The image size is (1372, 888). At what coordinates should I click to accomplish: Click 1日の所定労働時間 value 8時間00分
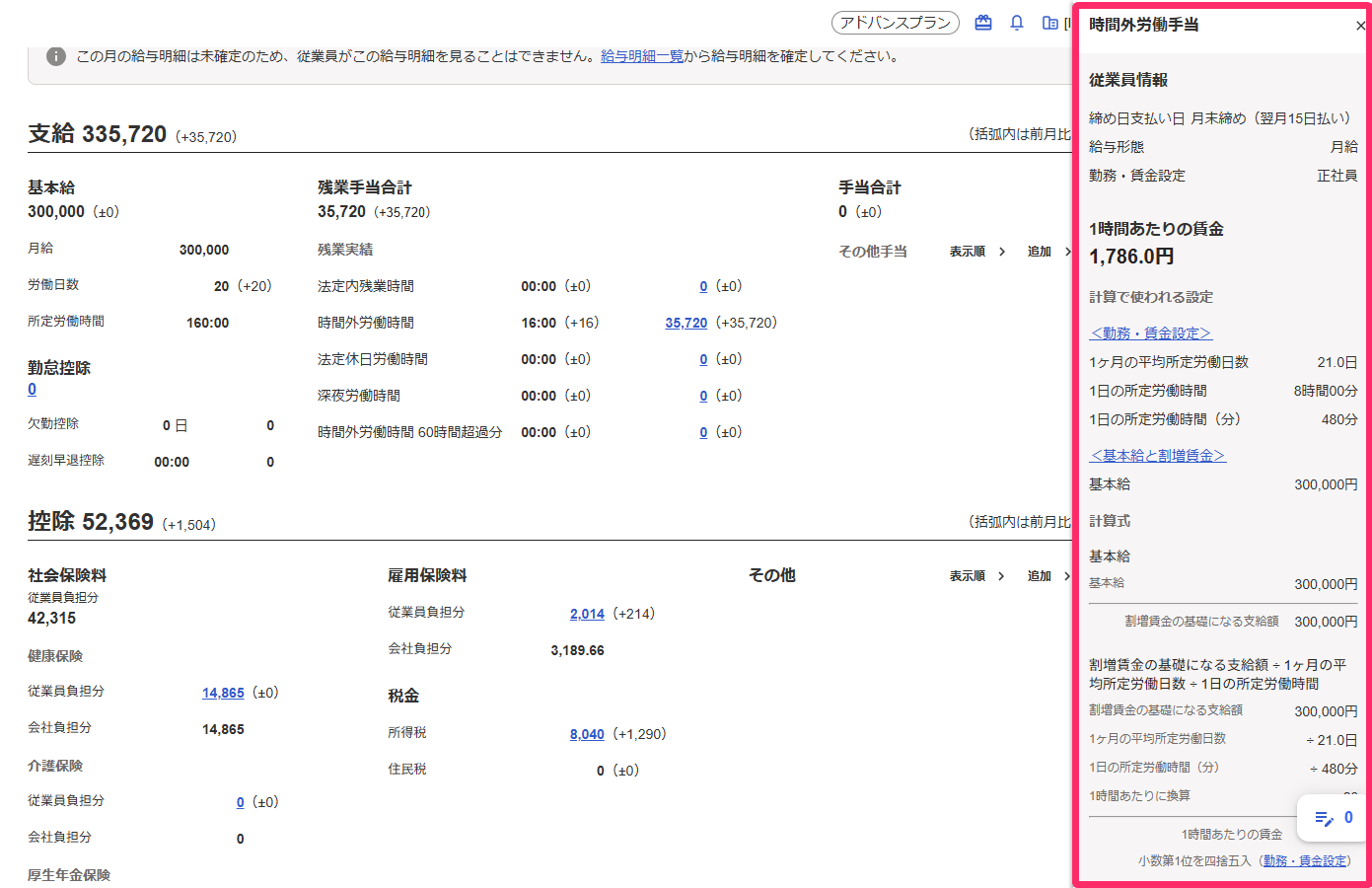[1326, 391]
